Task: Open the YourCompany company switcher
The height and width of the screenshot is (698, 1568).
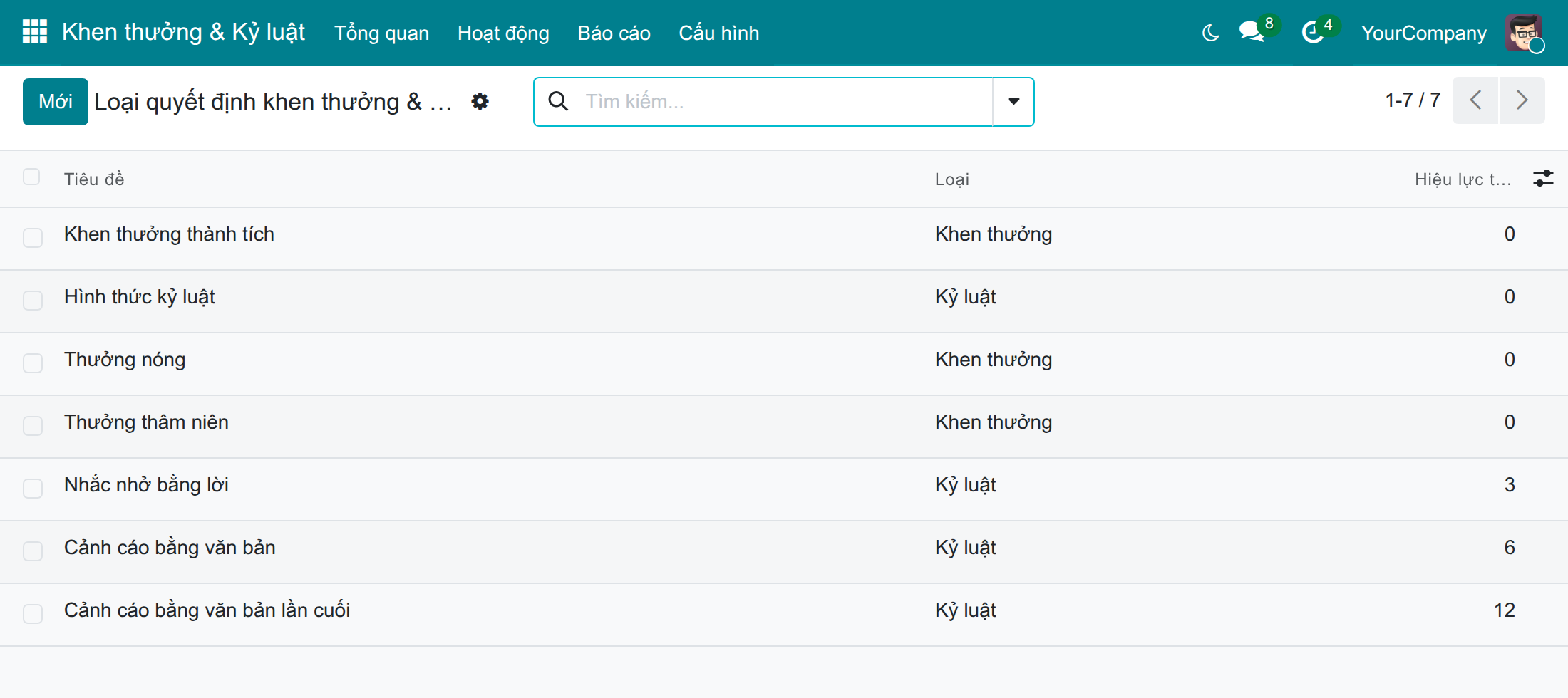Action: click(1423, 33)
